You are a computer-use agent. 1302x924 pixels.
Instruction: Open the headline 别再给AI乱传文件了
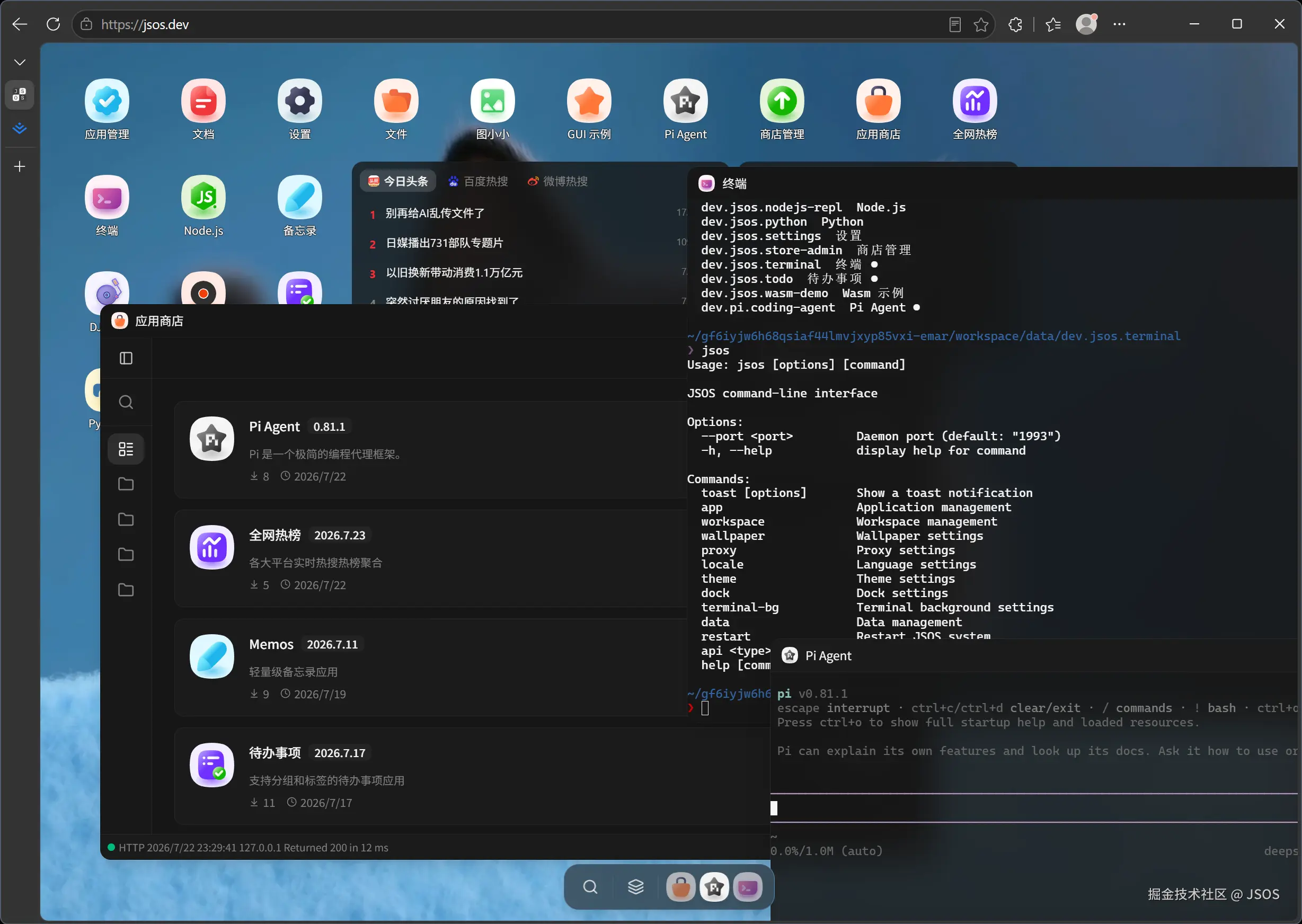point(435,214)
